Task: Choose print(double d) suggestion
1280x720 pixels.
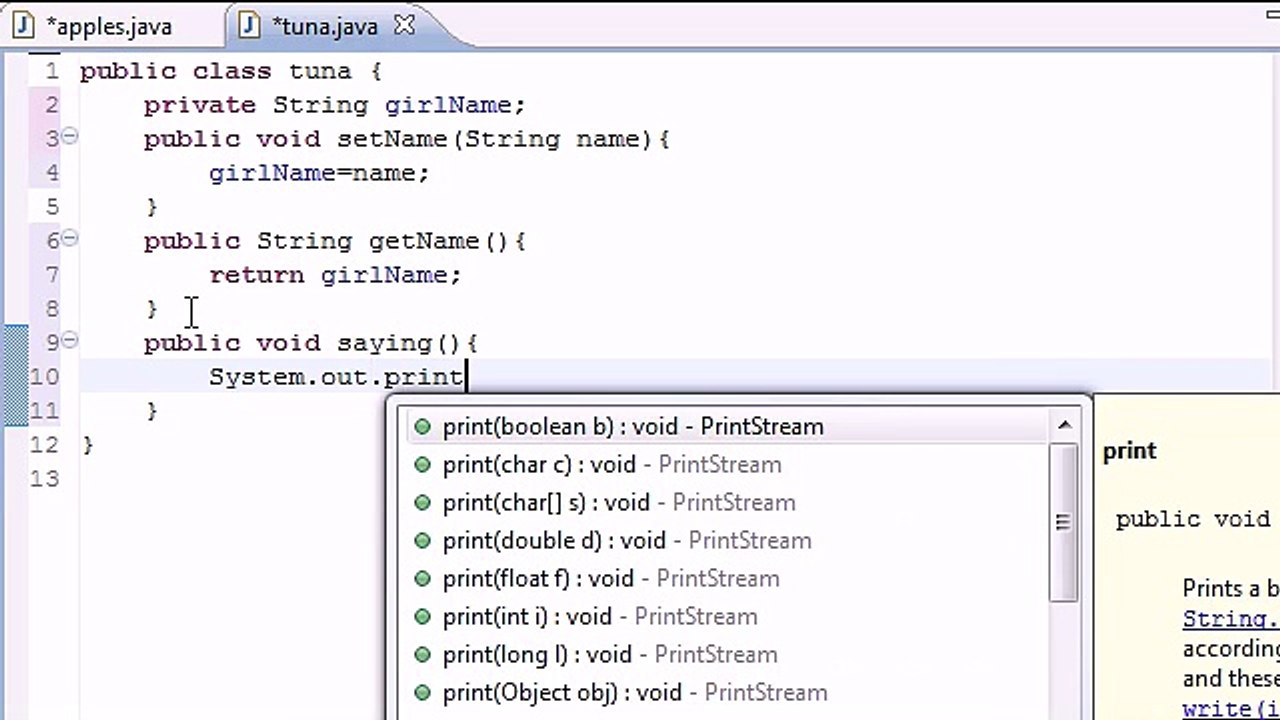Action: [x=728, y=541]
